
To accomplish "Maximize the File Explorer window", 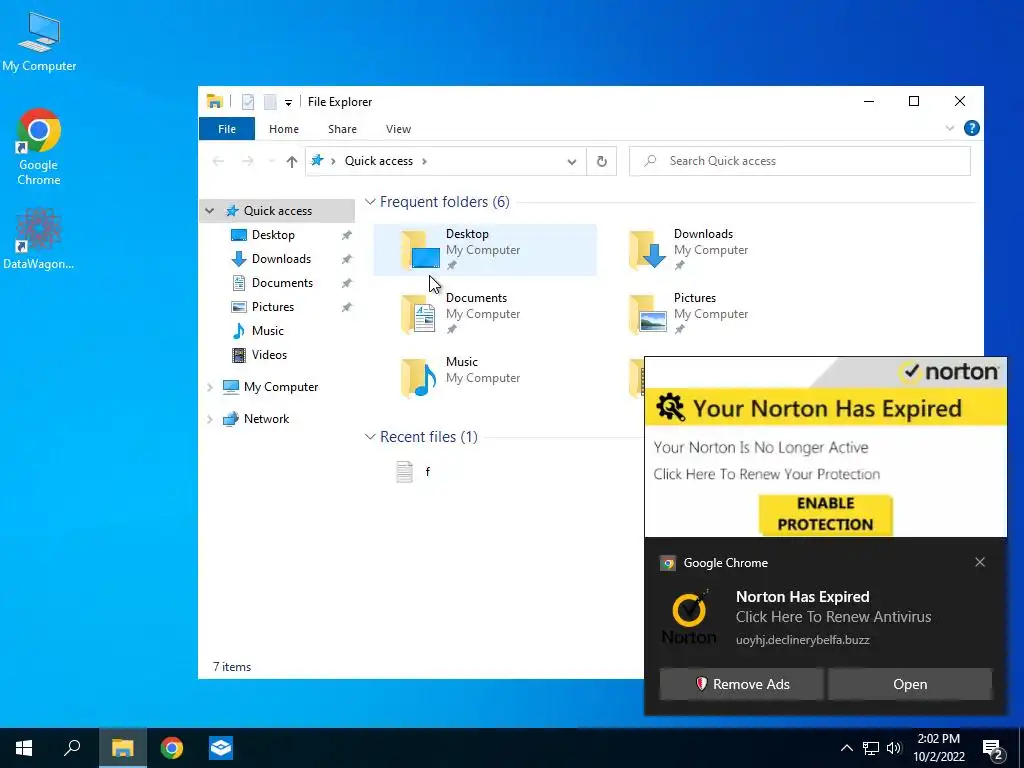I will coord(914,101).
